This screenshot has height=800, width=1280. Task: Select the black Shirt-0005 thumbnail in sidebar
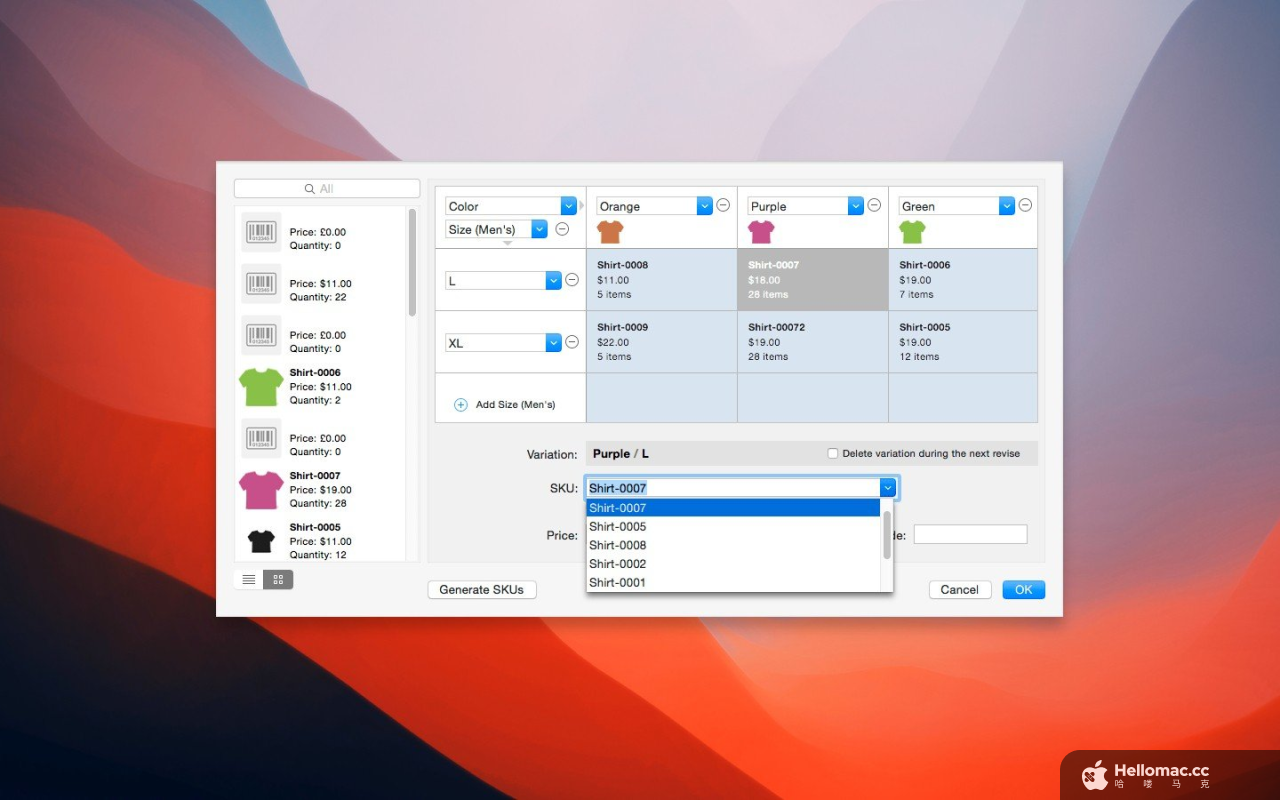tap(261, 541)
